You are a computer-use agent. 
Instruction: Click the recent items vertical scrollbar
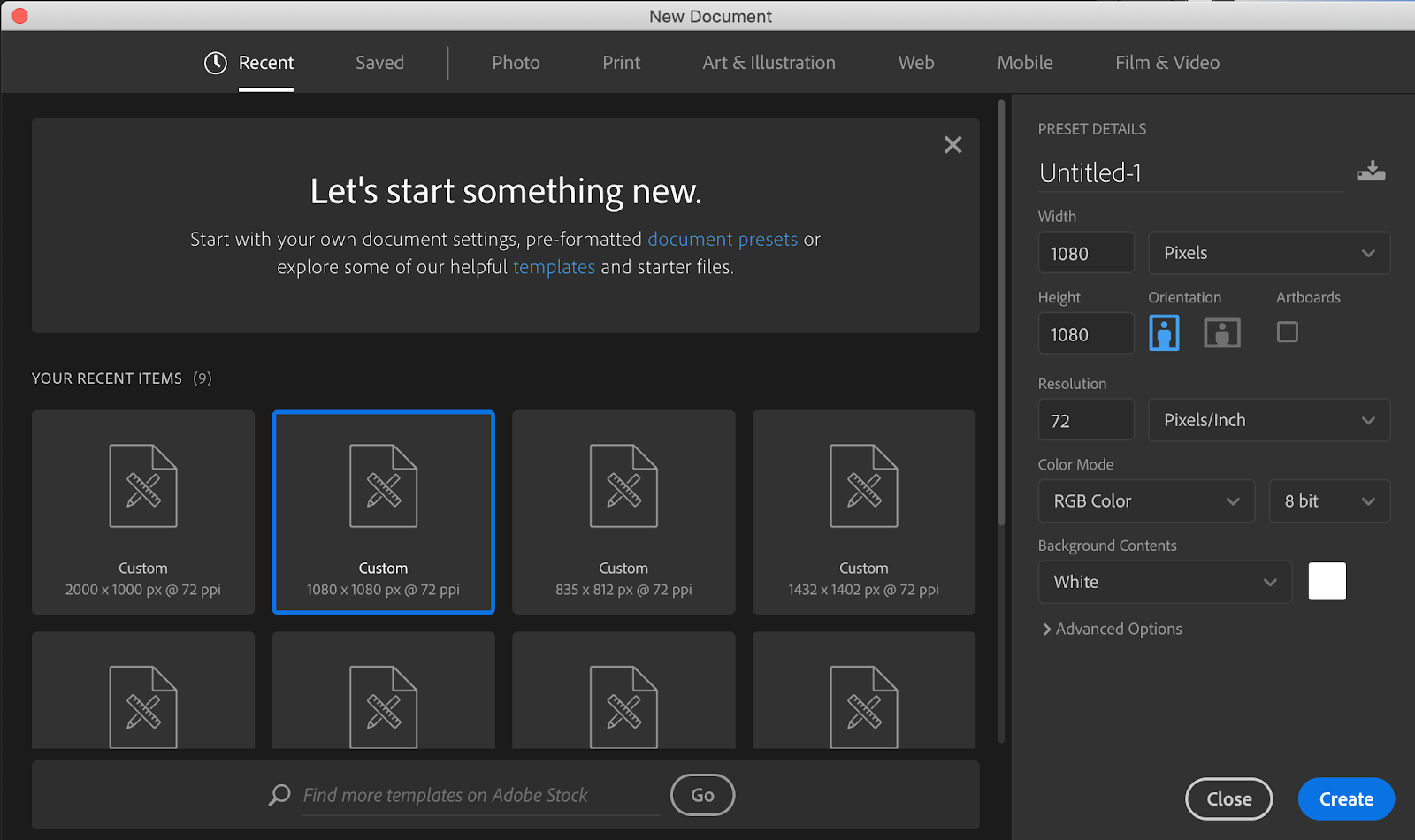pos(1001,314)
